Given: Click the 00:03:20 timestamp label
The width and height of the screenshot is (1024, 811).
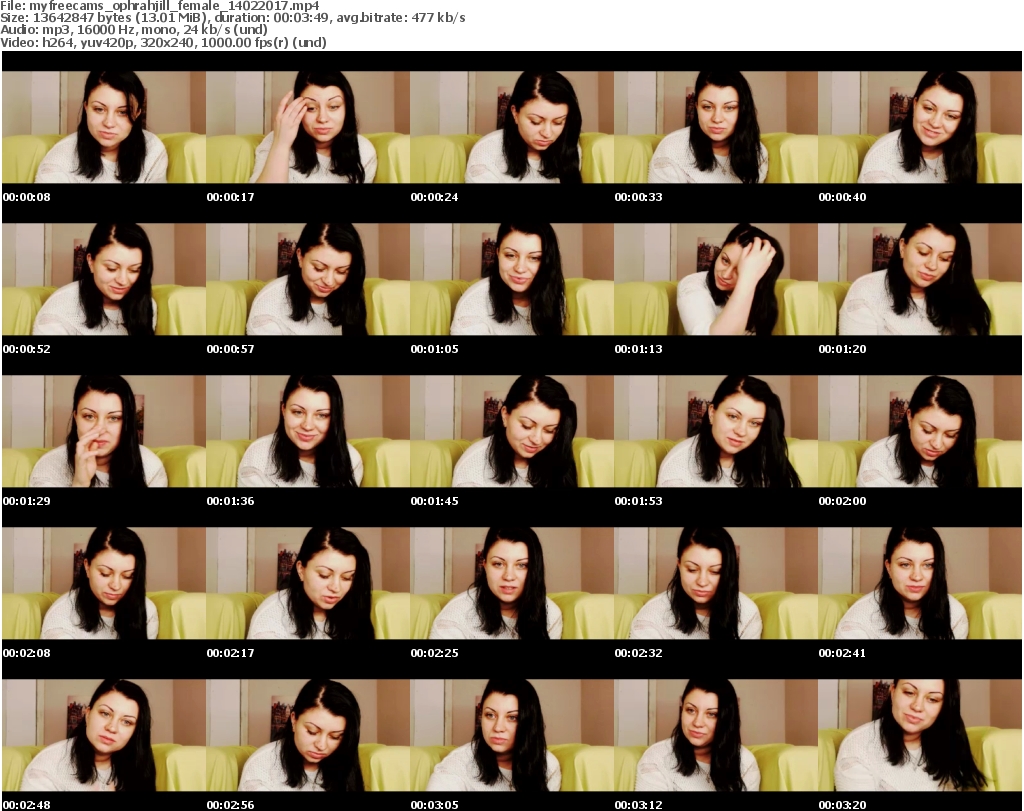Looking at the screenshot, I should (x=842, y=805).
